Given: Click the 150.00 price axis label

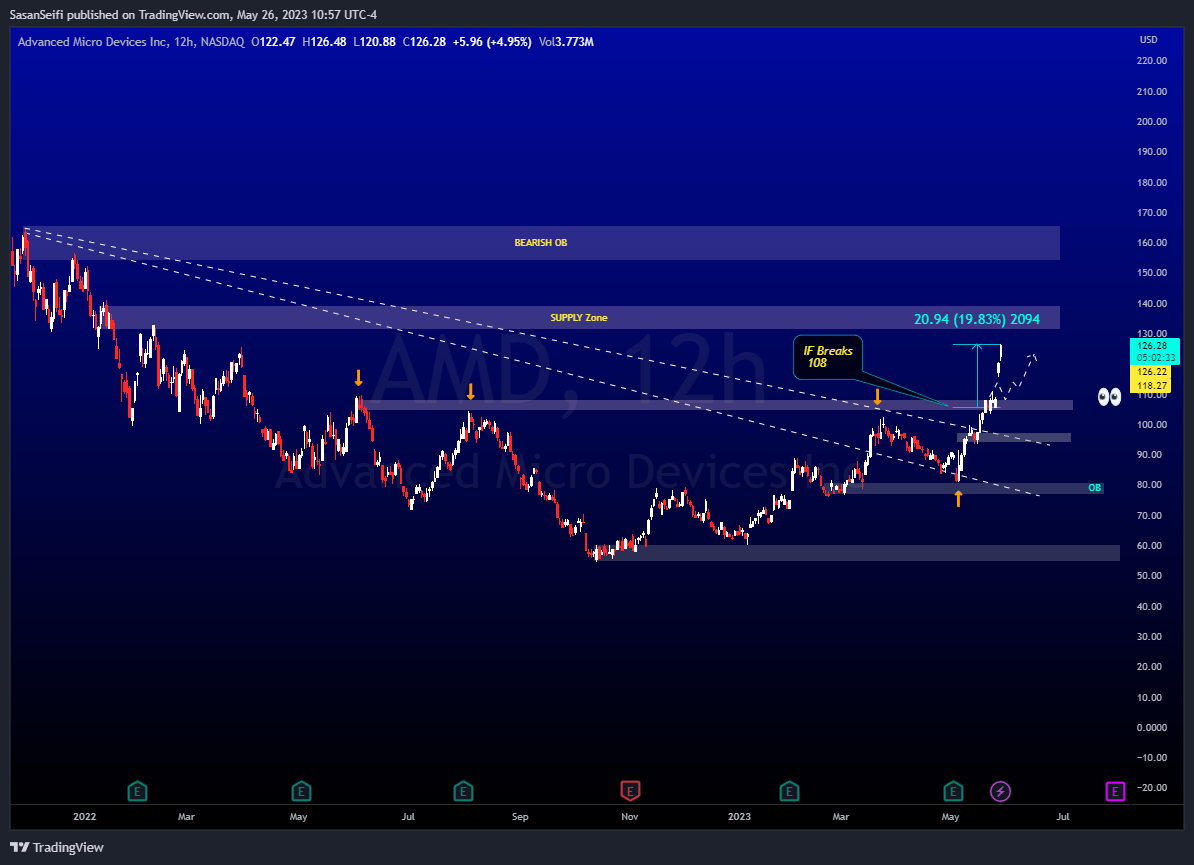Looking at the screenshot, I should tap(1151, 273).
